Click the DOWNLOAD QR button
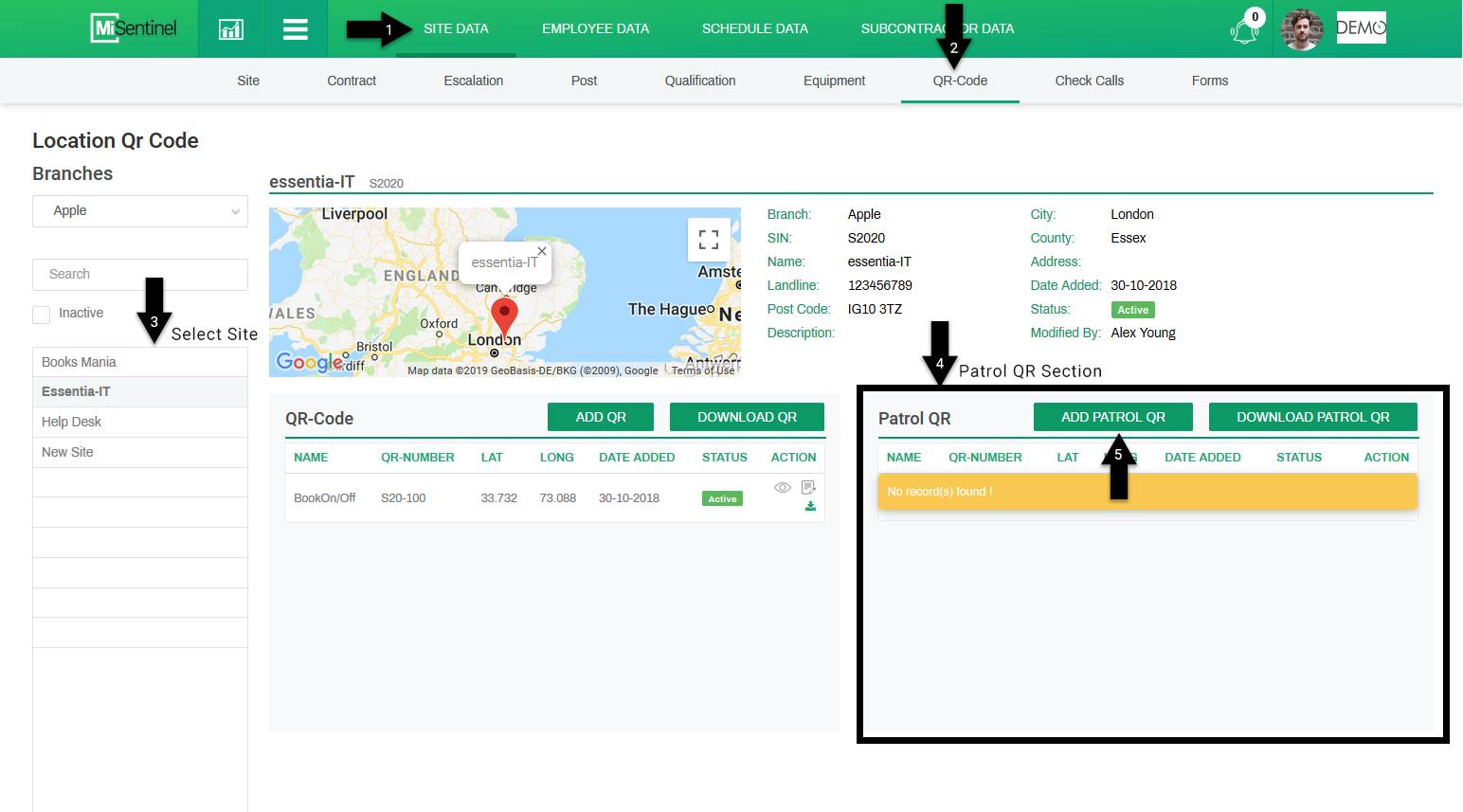Viewport: 1463px width, 812px height. click(747, 417)
